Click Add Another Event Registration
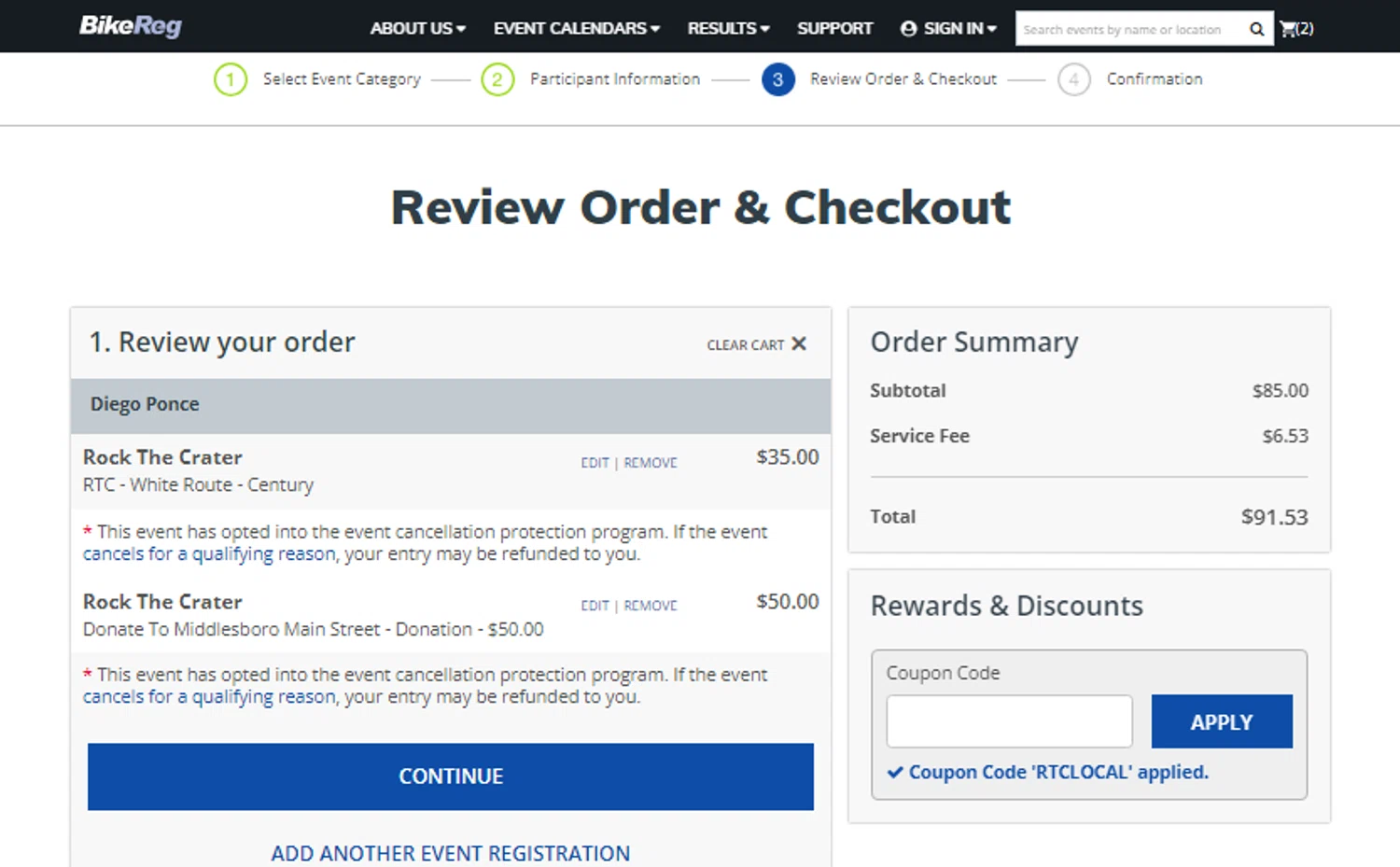1400x867 pixels. click(x=451, y=853)
